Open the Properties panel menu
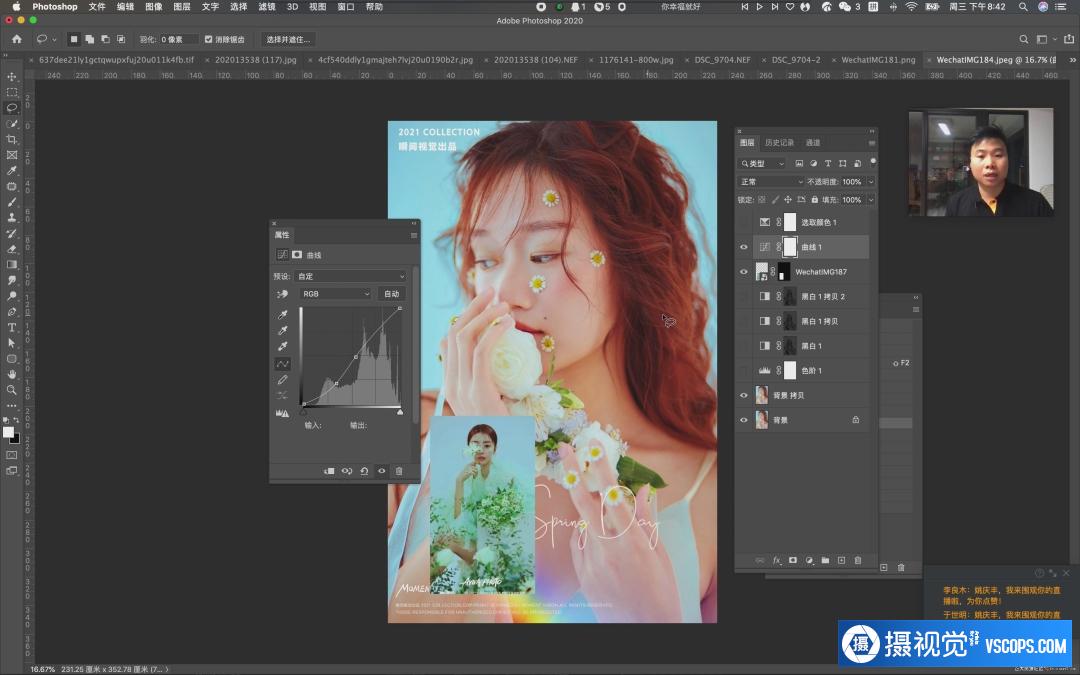 point(414,236)
